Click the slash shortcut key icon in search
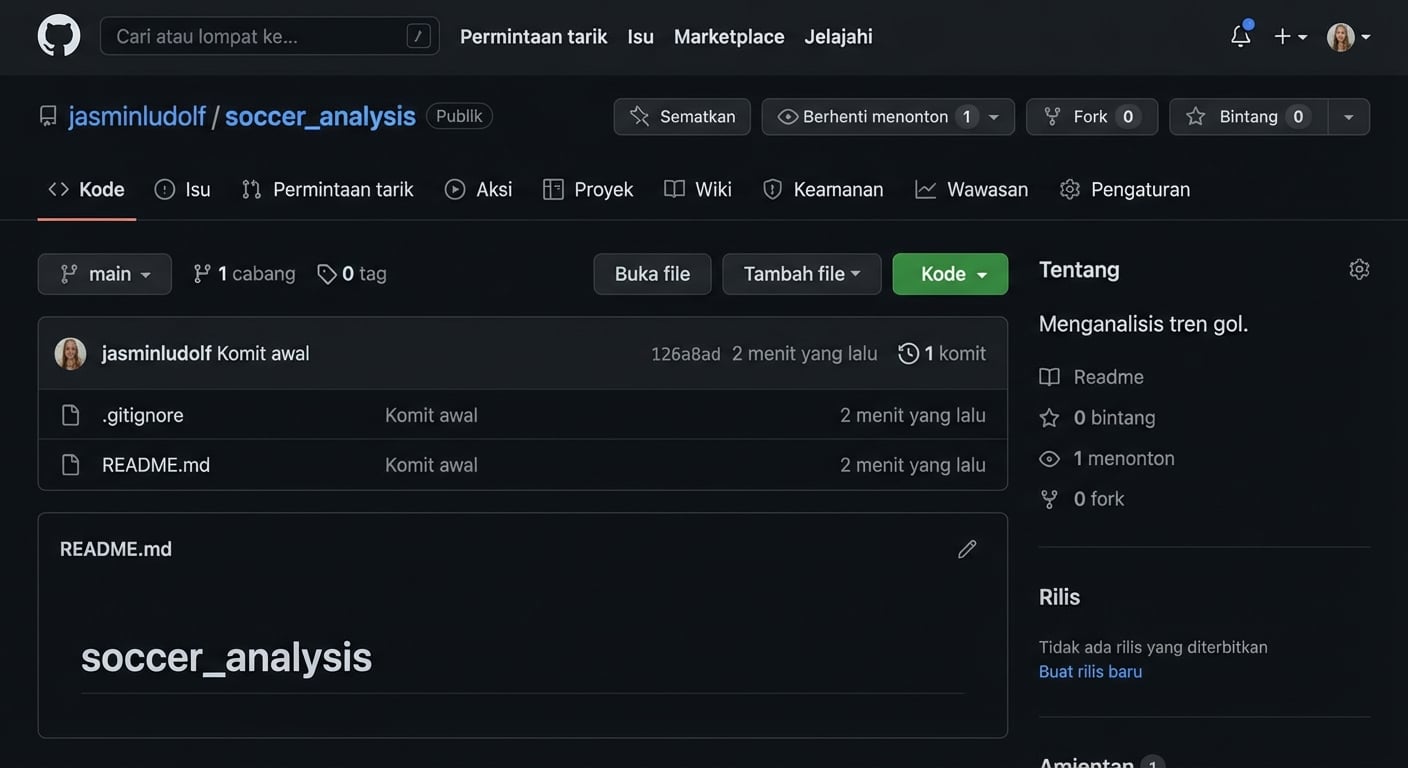 click(418, 36)
